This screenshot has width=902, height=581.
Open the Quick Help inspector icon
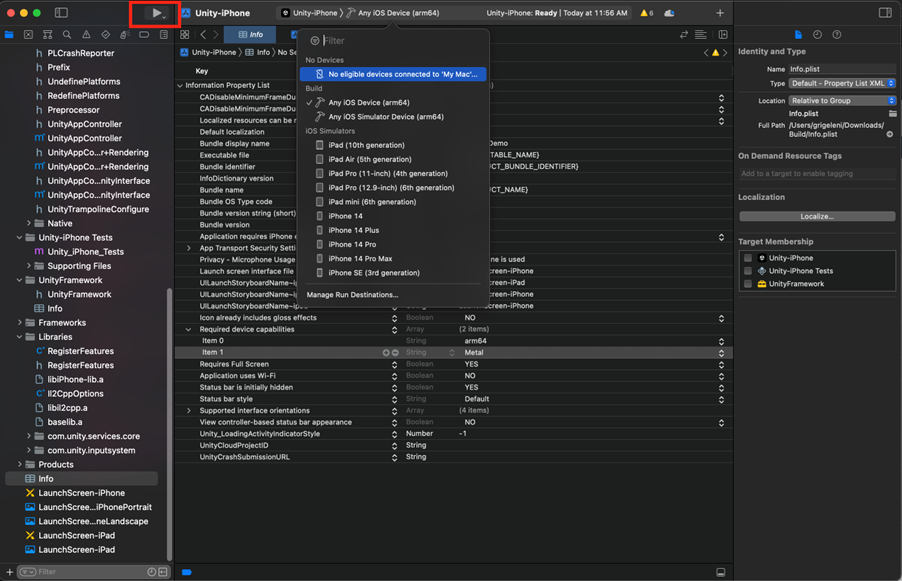coord(836,34)
